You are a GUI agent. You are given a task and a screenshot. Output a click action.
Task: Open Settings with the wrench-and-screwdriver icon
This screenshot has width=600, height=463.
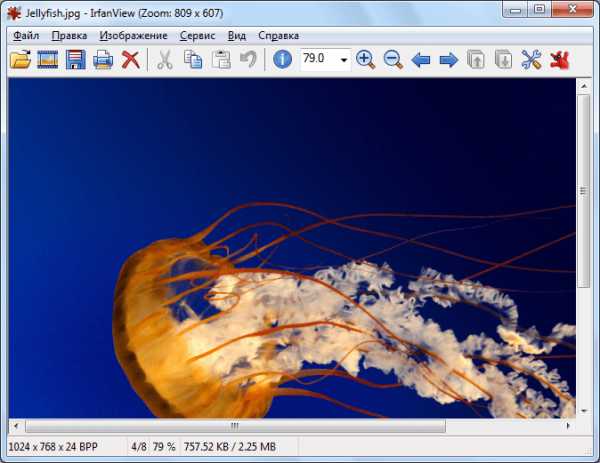click(531, 60)
